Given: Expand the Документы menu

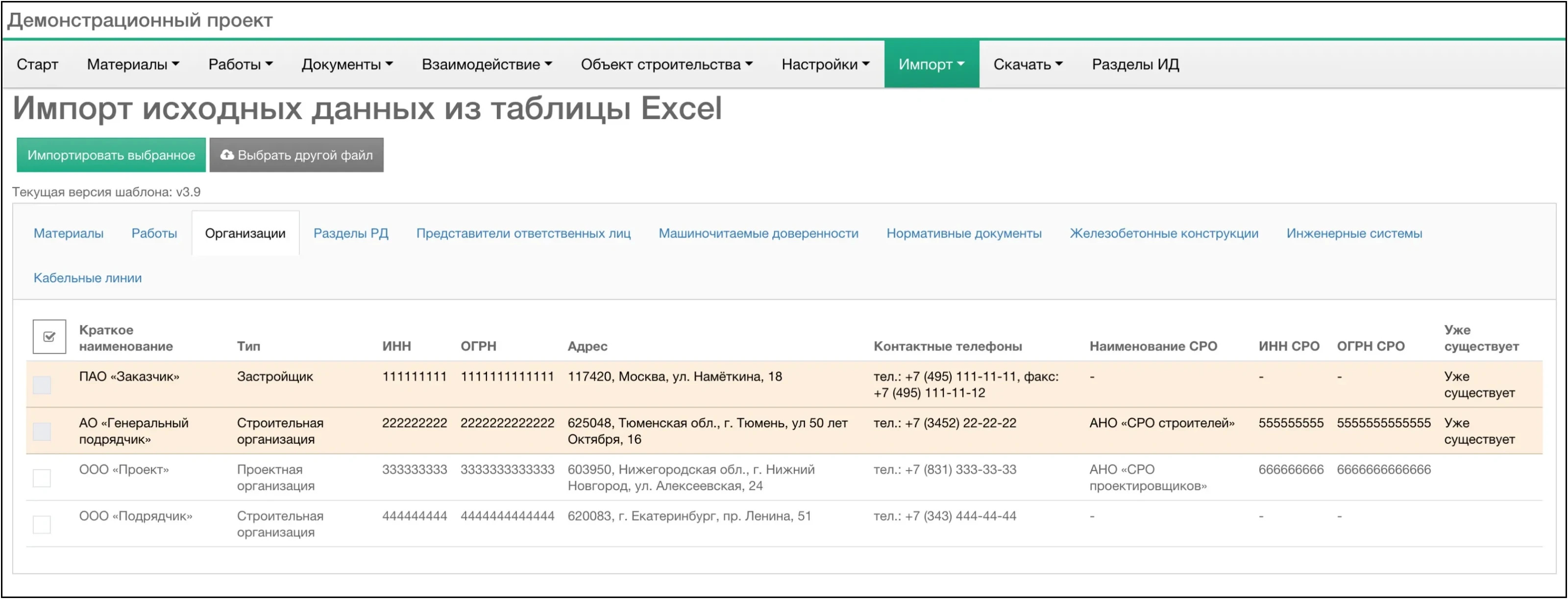Looking at the screenshot, I should tap(347, 64).
